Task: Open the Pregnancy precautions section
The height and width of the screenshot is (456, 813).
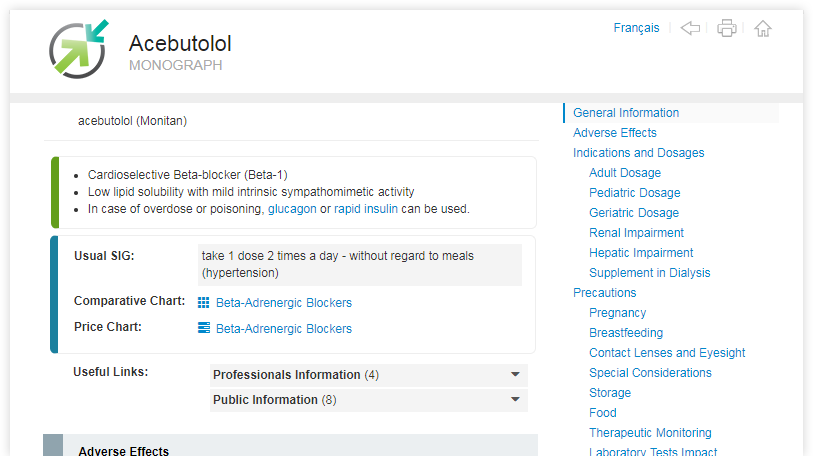Action: coord(618,313)
